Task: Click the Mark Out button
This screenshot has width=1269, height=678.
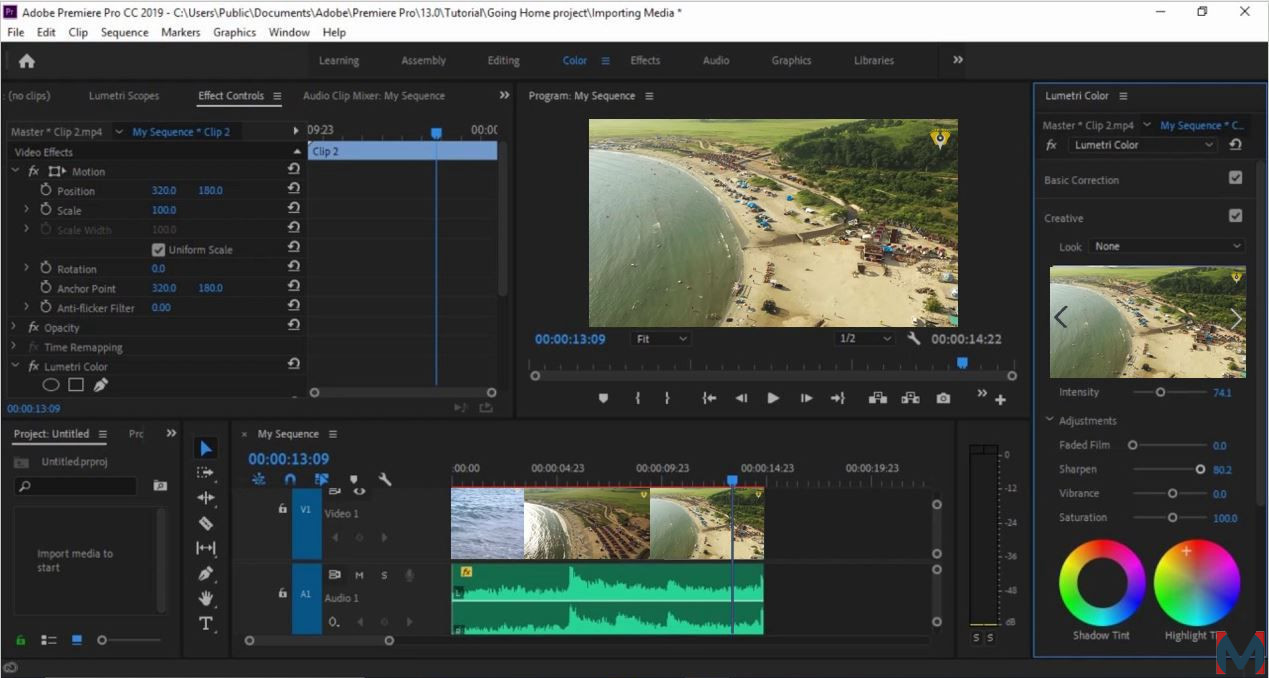Action: point(667,398)
